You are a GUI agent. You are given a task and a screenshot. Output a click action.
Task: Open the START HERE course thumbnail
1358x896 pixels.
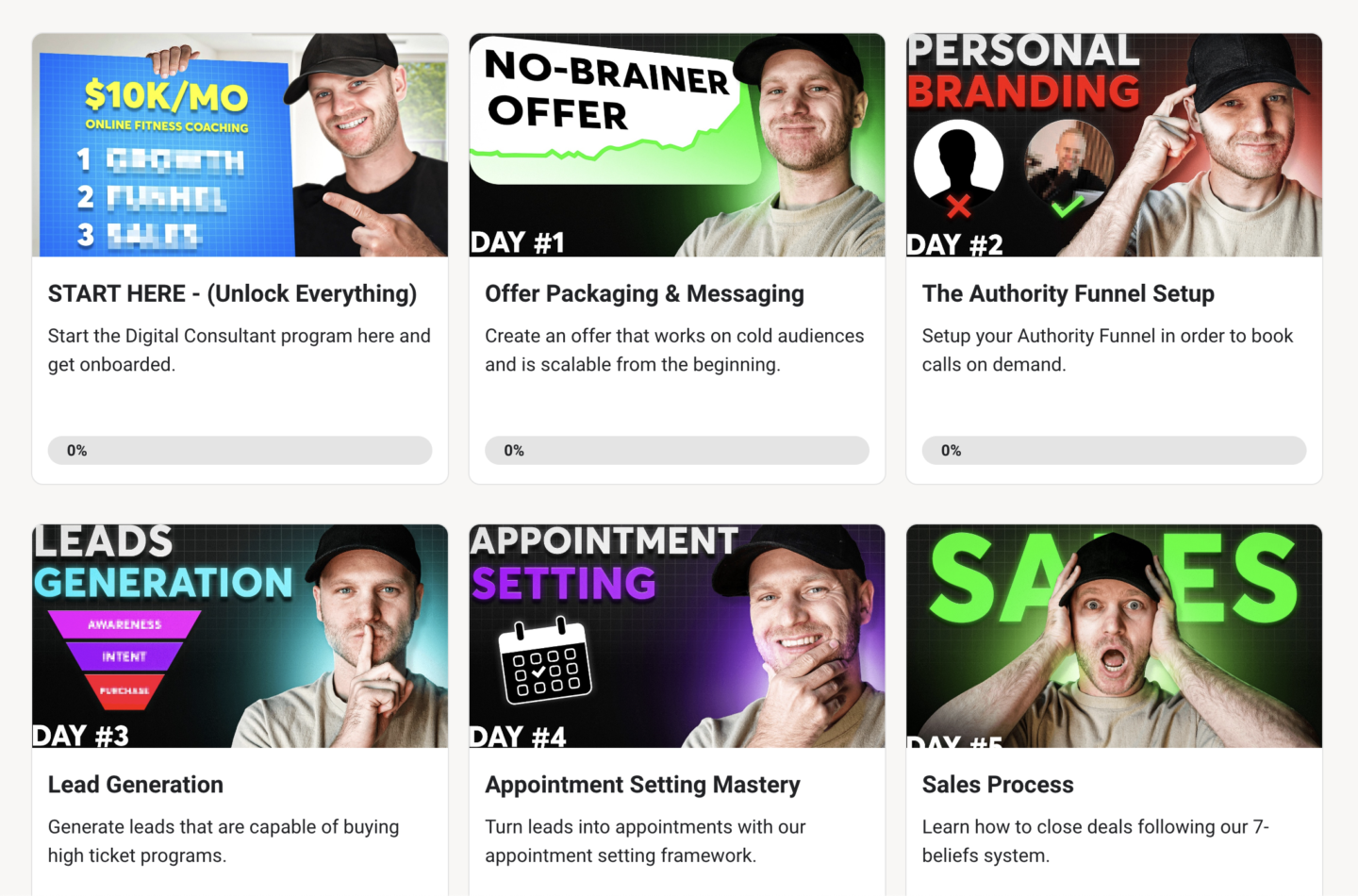point(240,145)
